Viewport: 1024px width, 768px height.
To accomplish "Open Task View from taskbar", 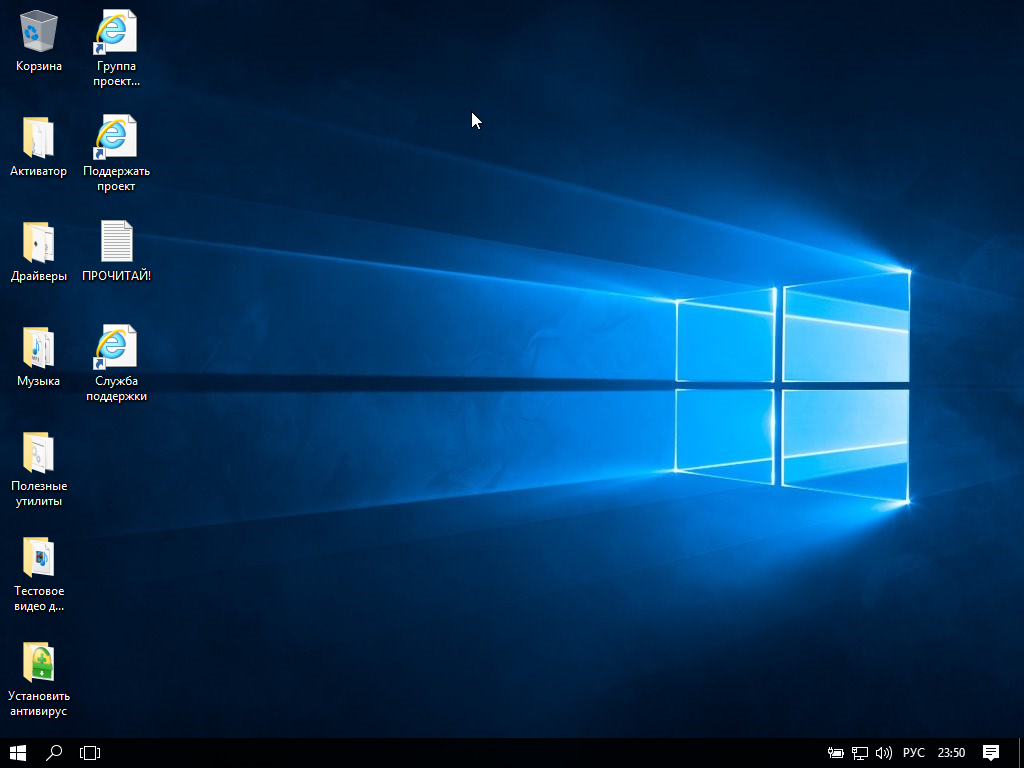I will pyautogui.click(x=89, y=753).
